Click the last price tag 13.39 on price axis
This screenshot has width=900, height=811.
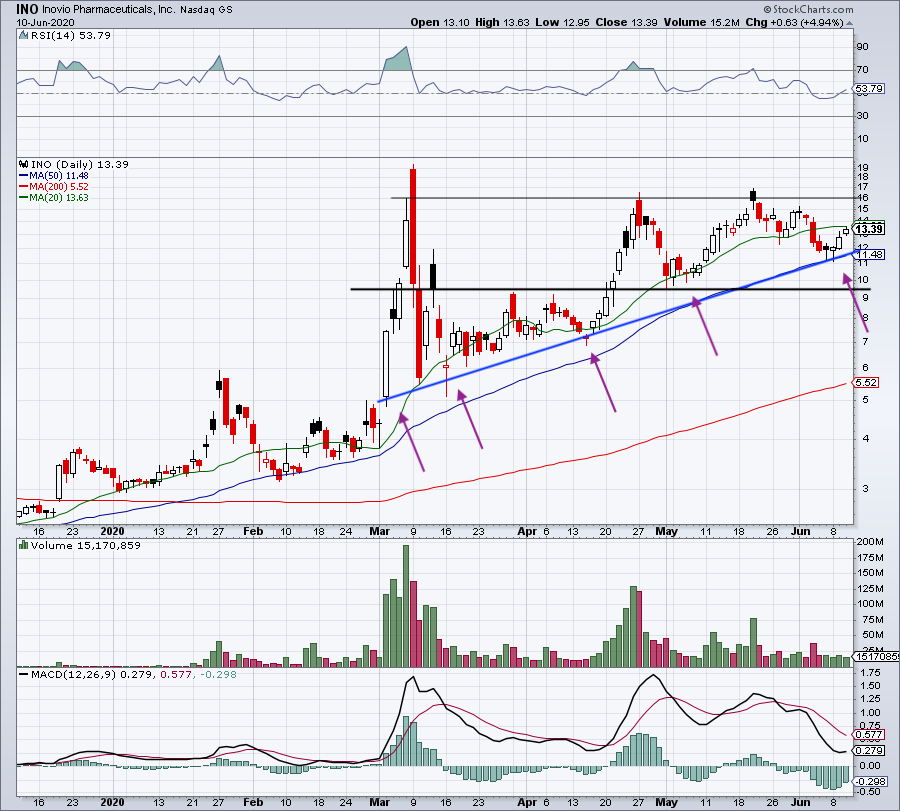pos(869,230)
